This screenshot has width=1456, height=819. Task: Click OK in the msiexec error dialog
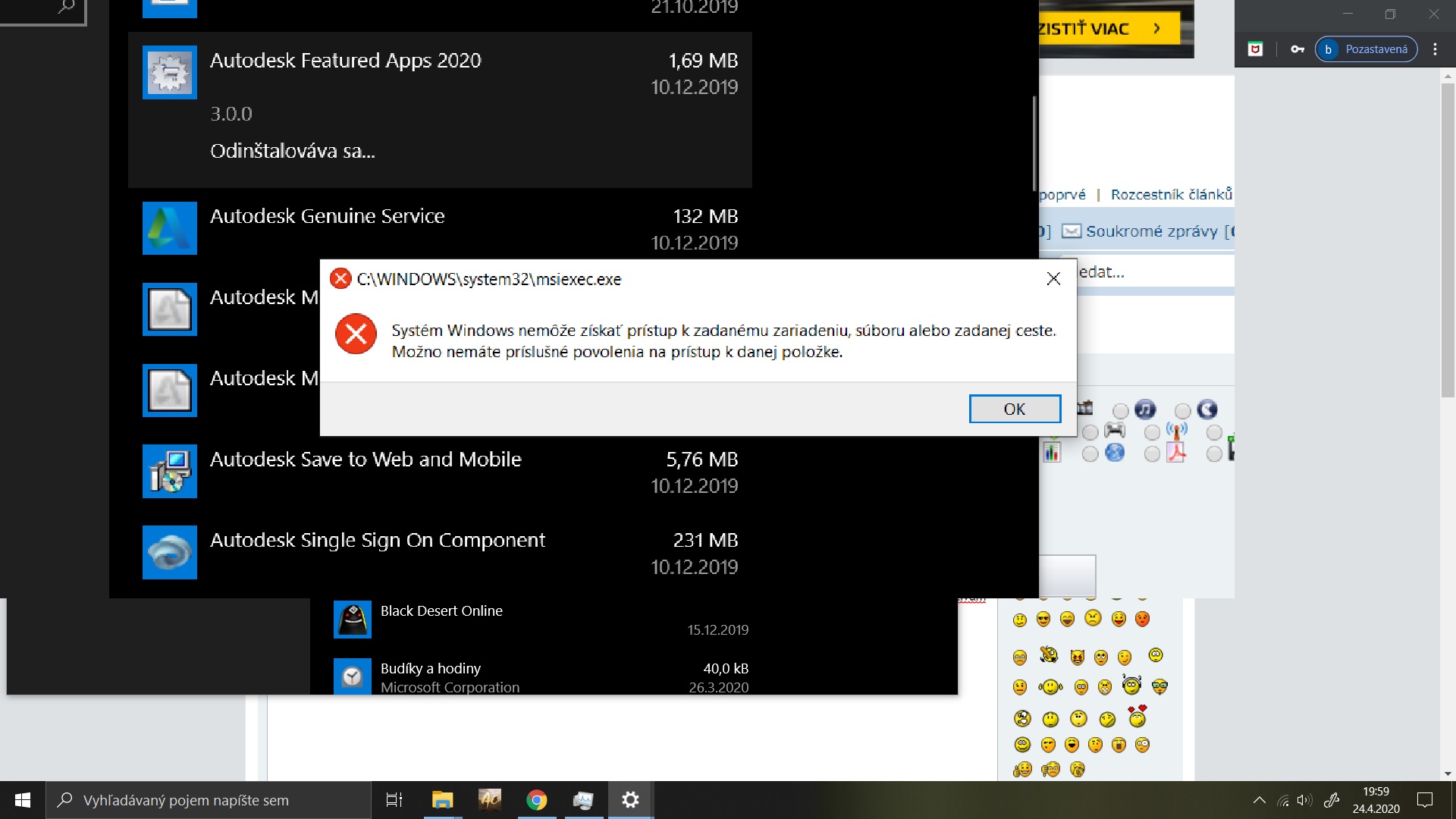tap(1014, 409)
